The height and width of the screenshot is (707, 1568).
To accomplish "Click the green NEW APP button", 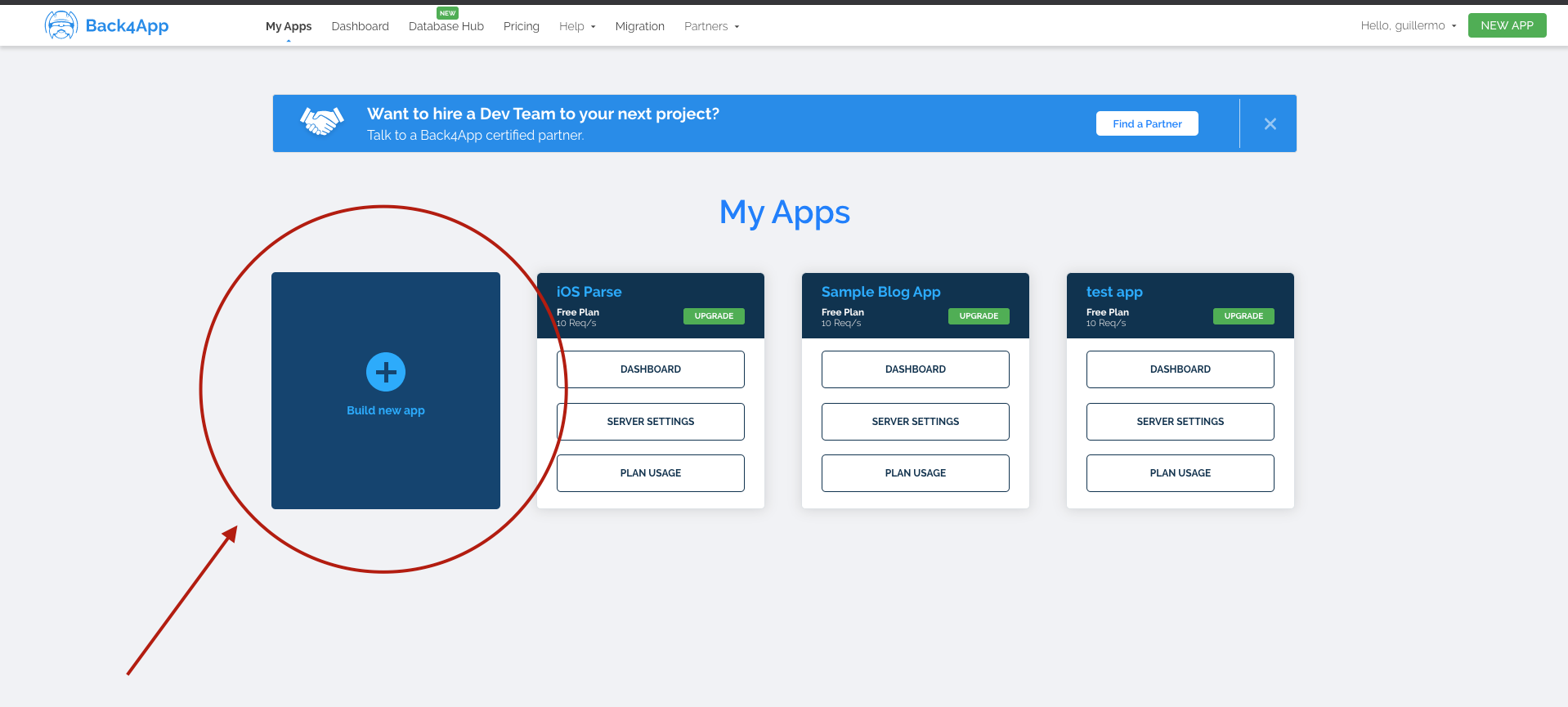I will click(x=1507, y=25).
